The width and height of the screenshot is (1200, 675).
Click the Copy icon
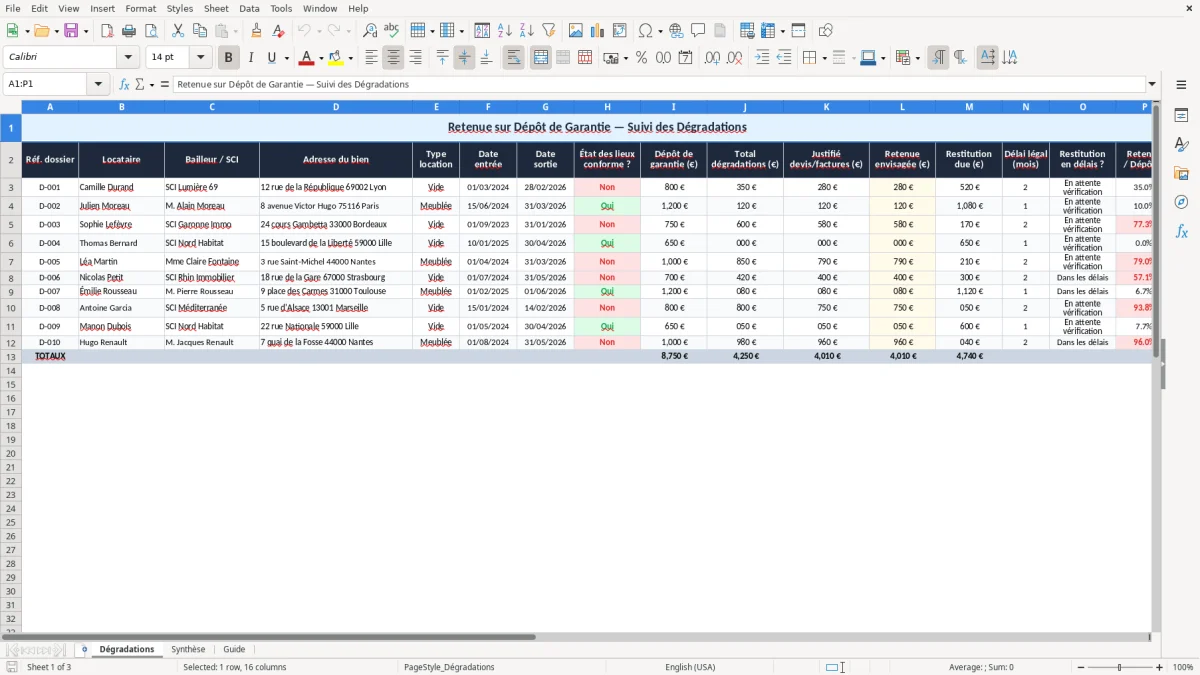(200, 31)
